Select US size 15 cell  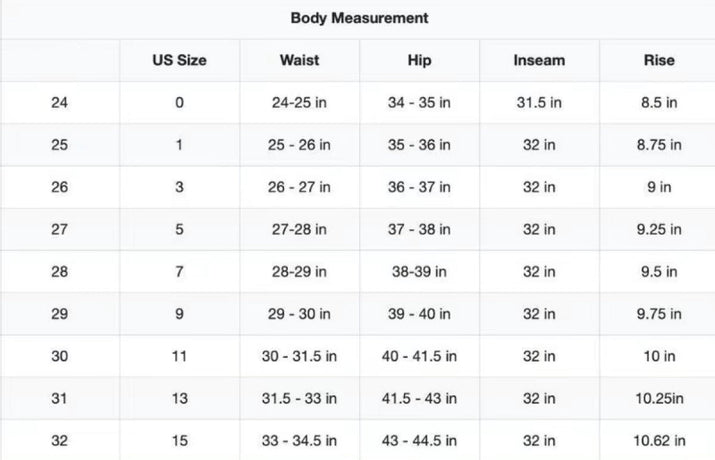point(179,441)
